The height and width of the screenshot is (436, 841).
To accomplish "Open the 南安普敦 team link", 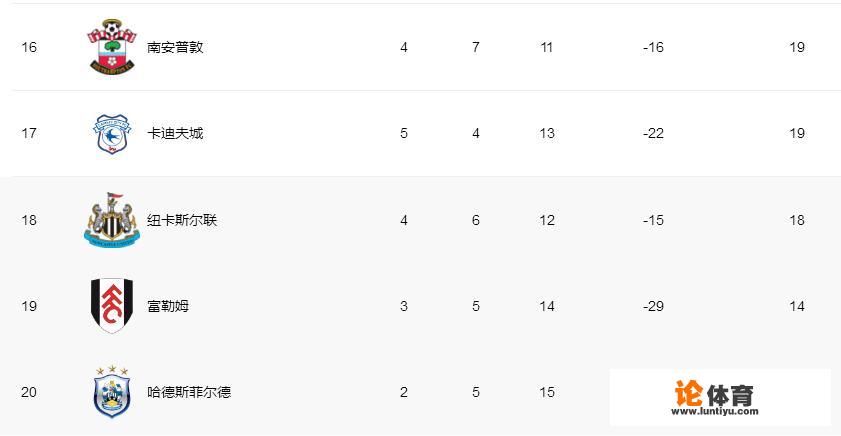I will [175, 47].
